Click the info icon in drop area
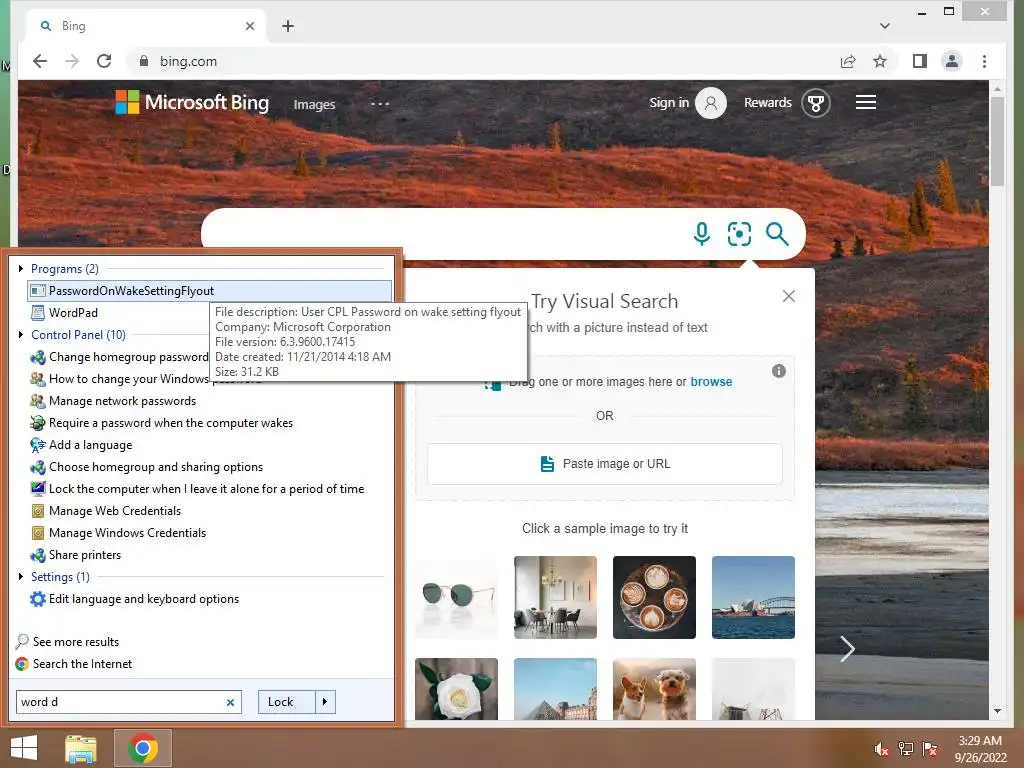Viewport: 1024px width, 768px height. pyautogui.click(x=778, y=371)
